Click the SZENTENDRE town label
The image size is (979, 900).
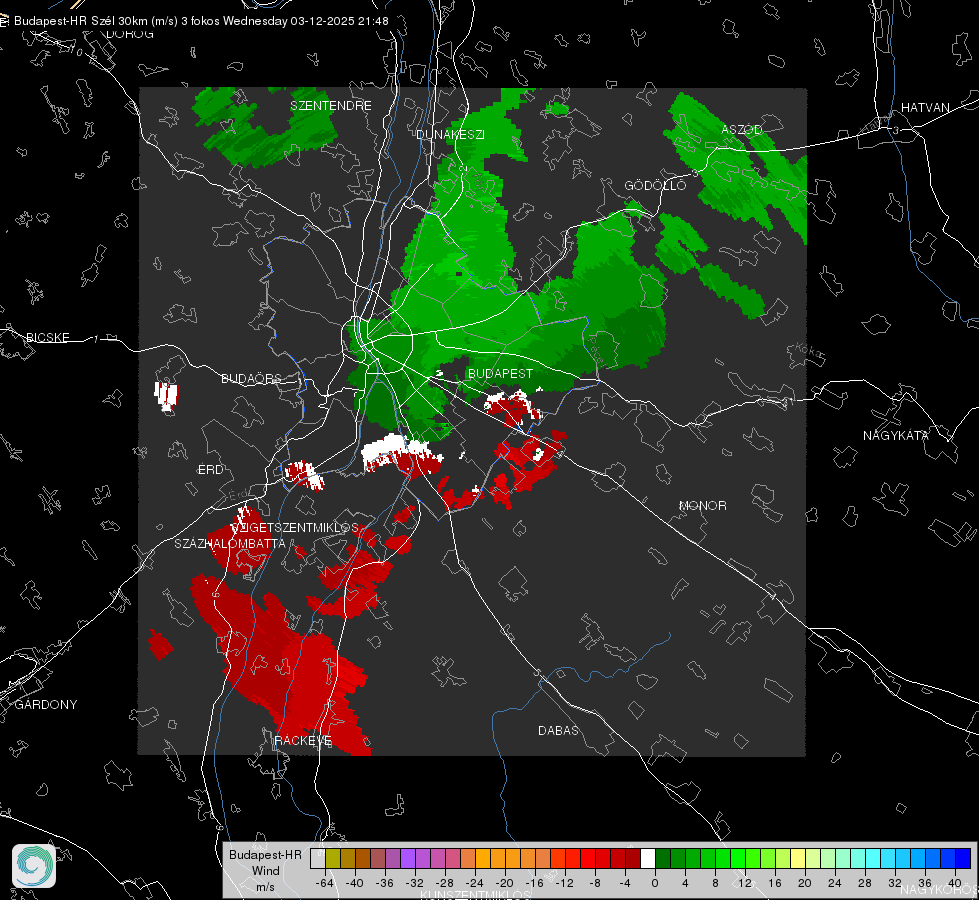pyautogui.click(x=331, y=106)
